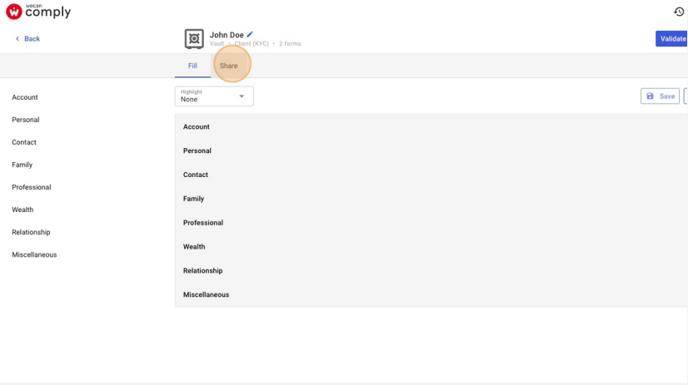Expand the Contact section in form panel
The image size is (688, 385).
click(x=431, y=174)
